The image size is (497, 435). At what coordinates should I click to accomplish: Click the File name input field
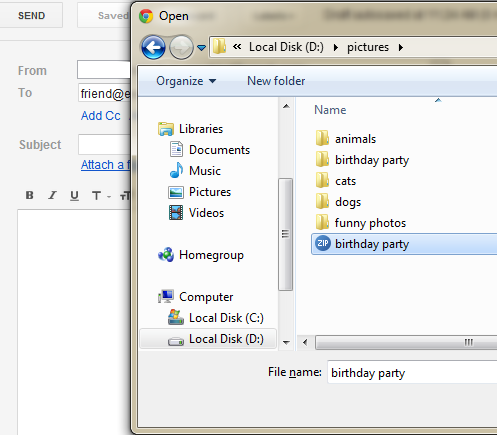point(412,372)
